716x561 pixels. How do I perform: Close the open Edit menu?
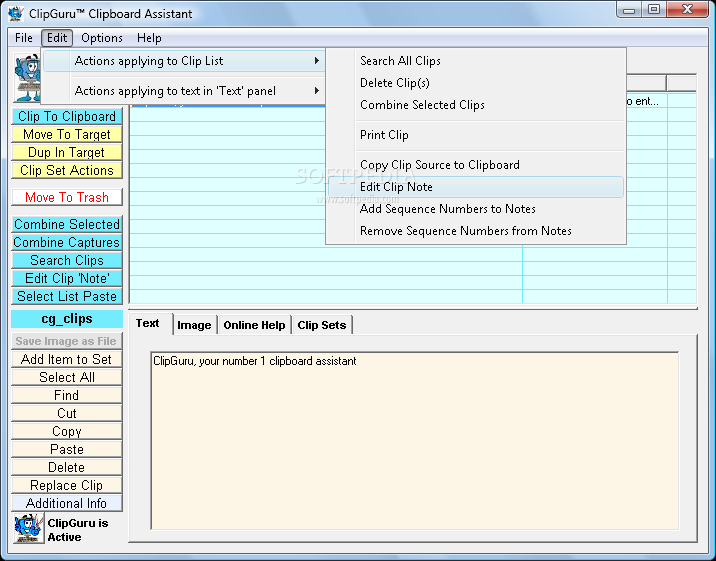57,38
